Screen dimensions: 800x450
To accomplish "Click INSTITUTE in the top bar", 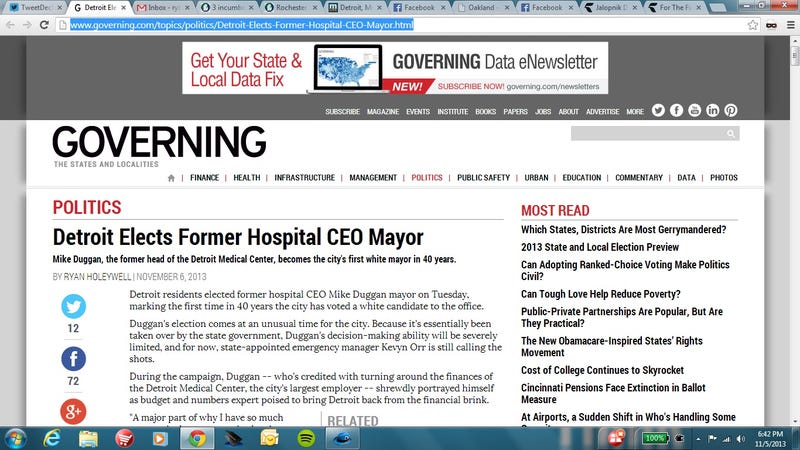I will [453, 111].
